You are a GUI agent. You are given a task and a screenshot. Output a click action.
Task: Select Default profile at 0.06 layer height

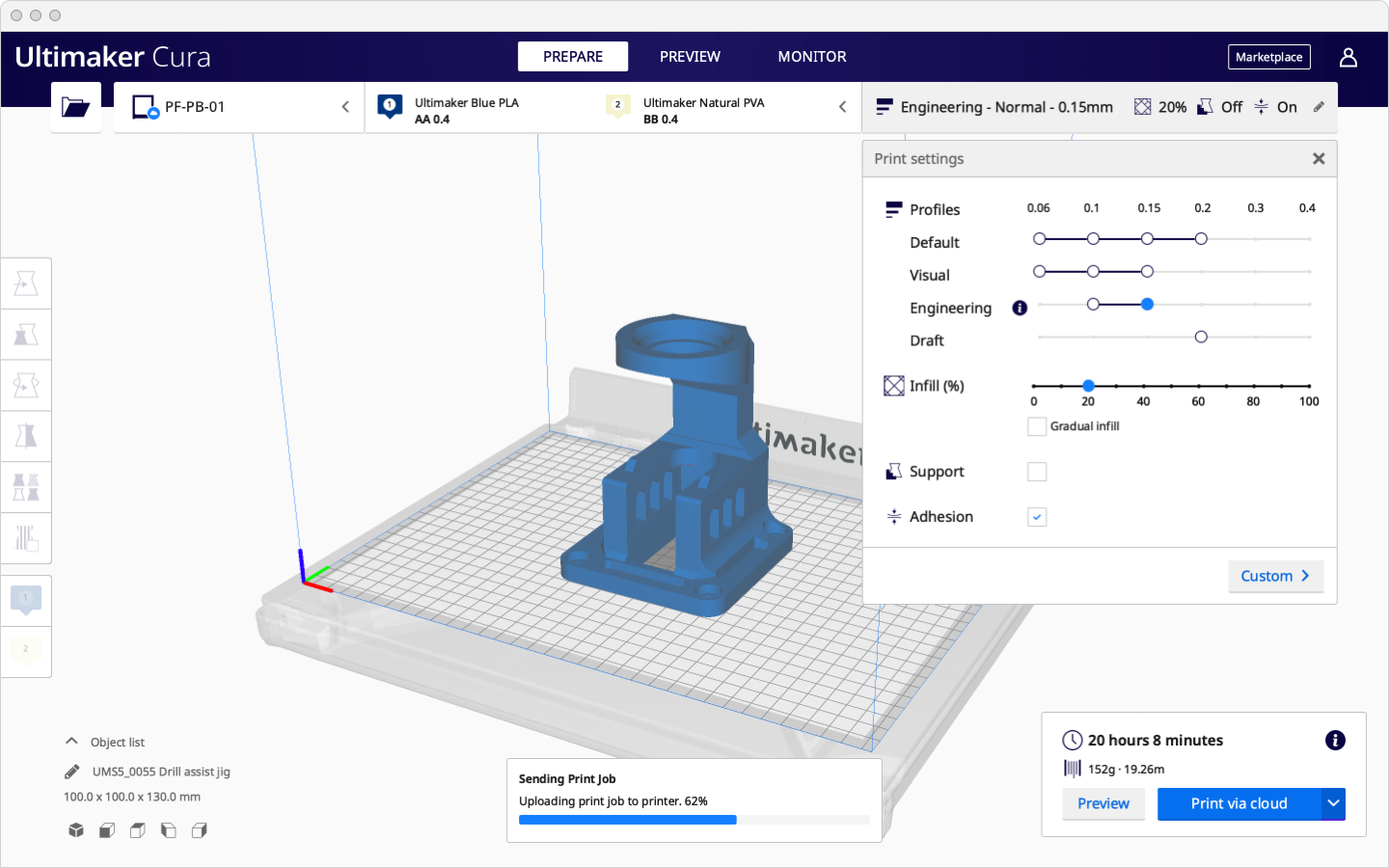point(1039,239)
